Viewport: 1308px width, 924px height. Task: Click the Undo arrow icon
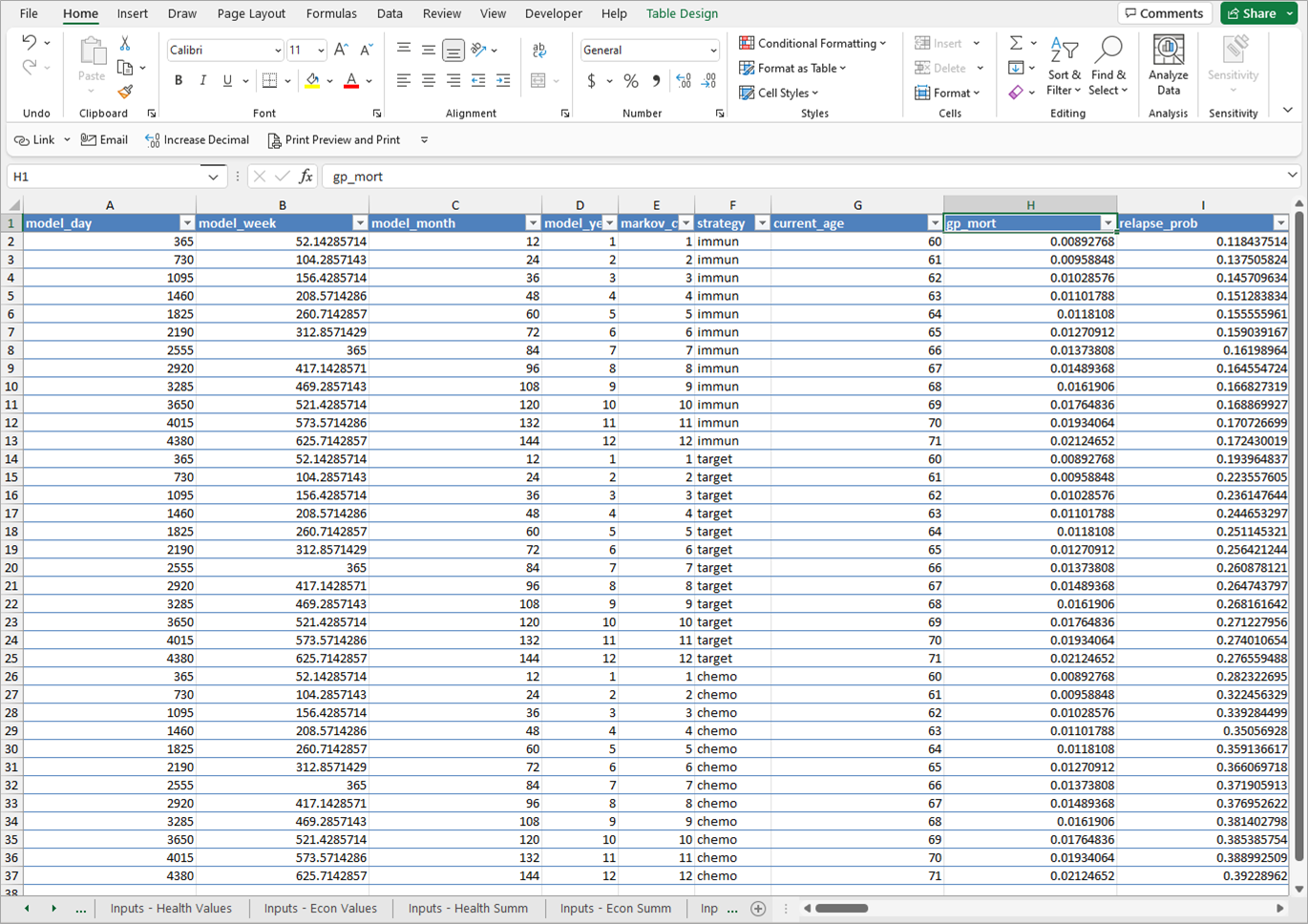30,43
